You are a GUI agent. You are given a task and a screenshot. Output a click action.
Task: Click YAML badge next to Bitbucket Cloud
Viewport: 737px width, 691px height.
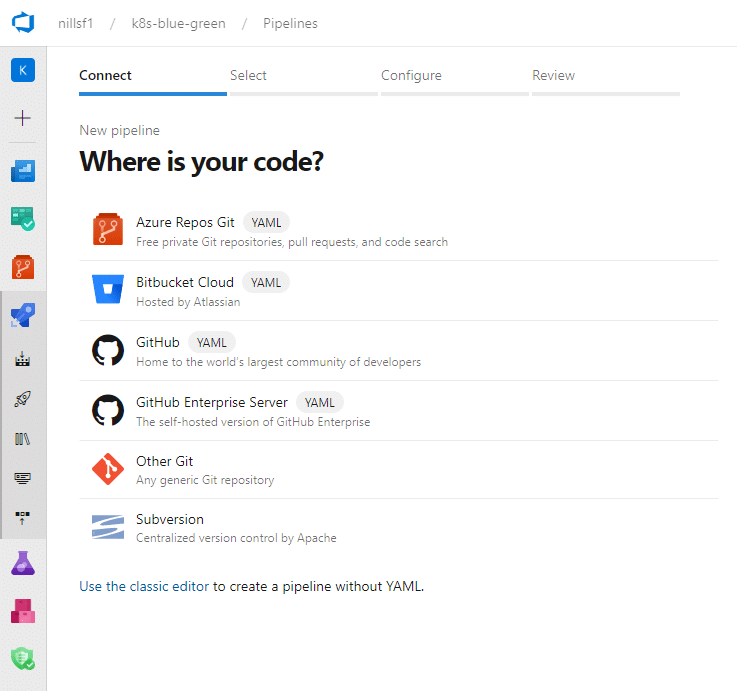266,283
